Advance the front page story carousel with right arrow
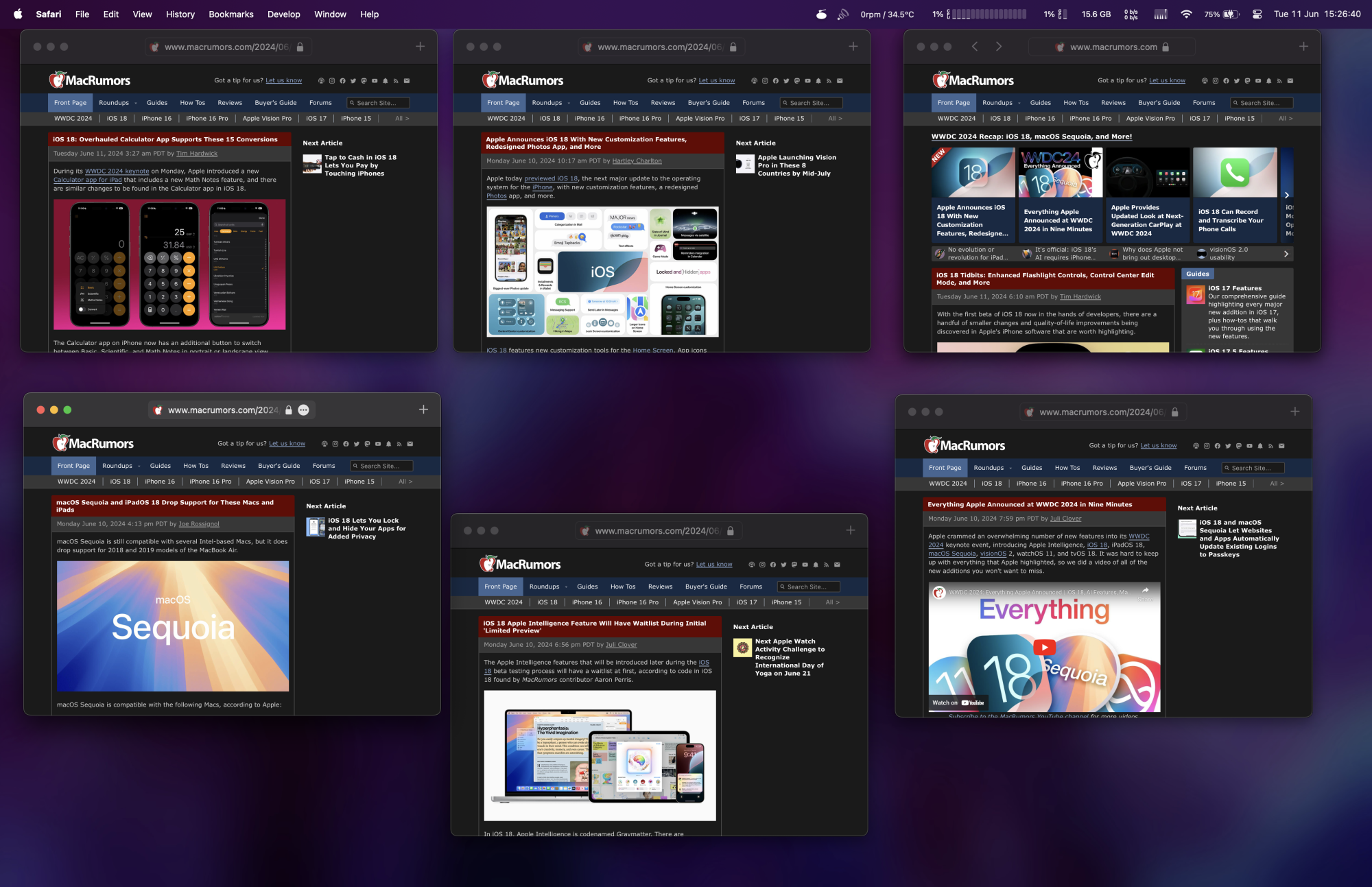Screen dimensions: 1372x887 click(1287, 195)
